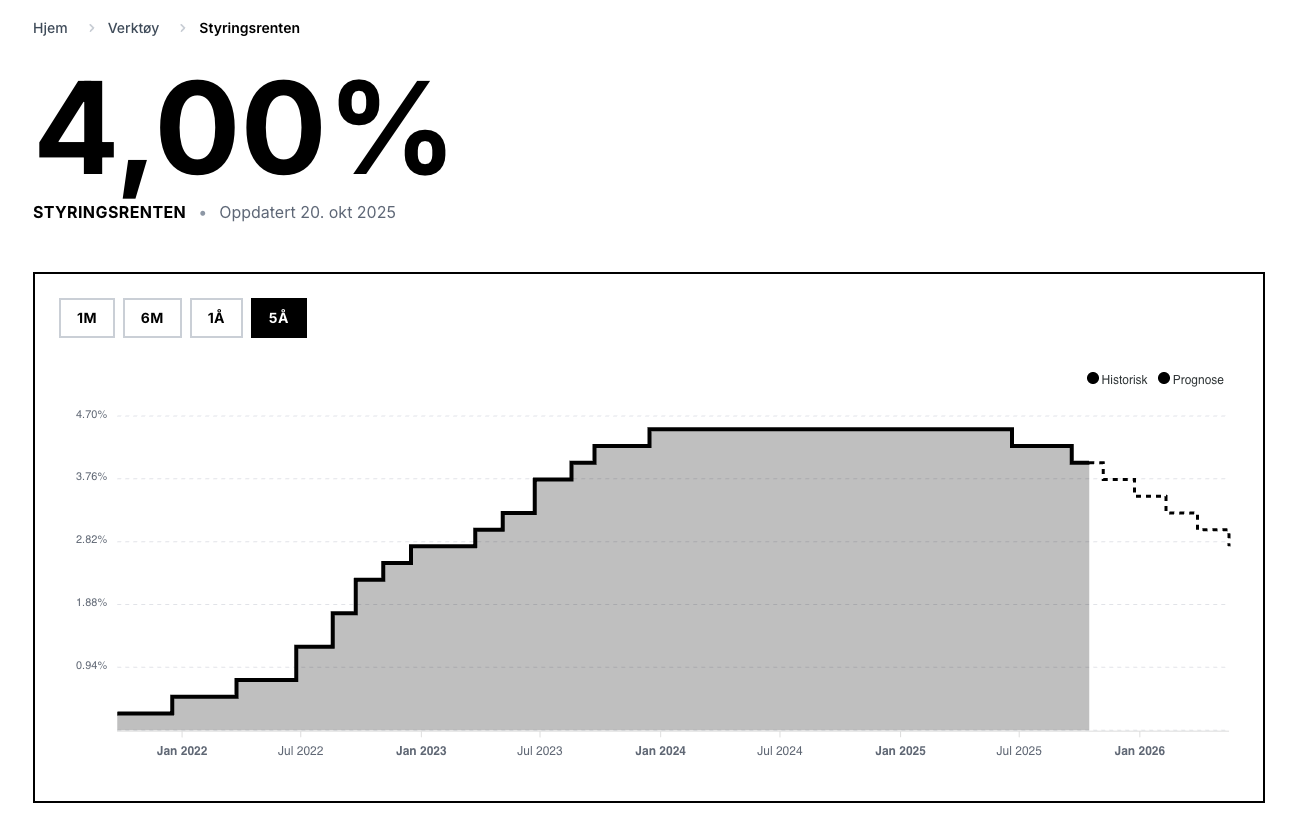Open the Verktøy breadcrumb link
Viewport: 1309px width, 821px height.
[133, 28]
